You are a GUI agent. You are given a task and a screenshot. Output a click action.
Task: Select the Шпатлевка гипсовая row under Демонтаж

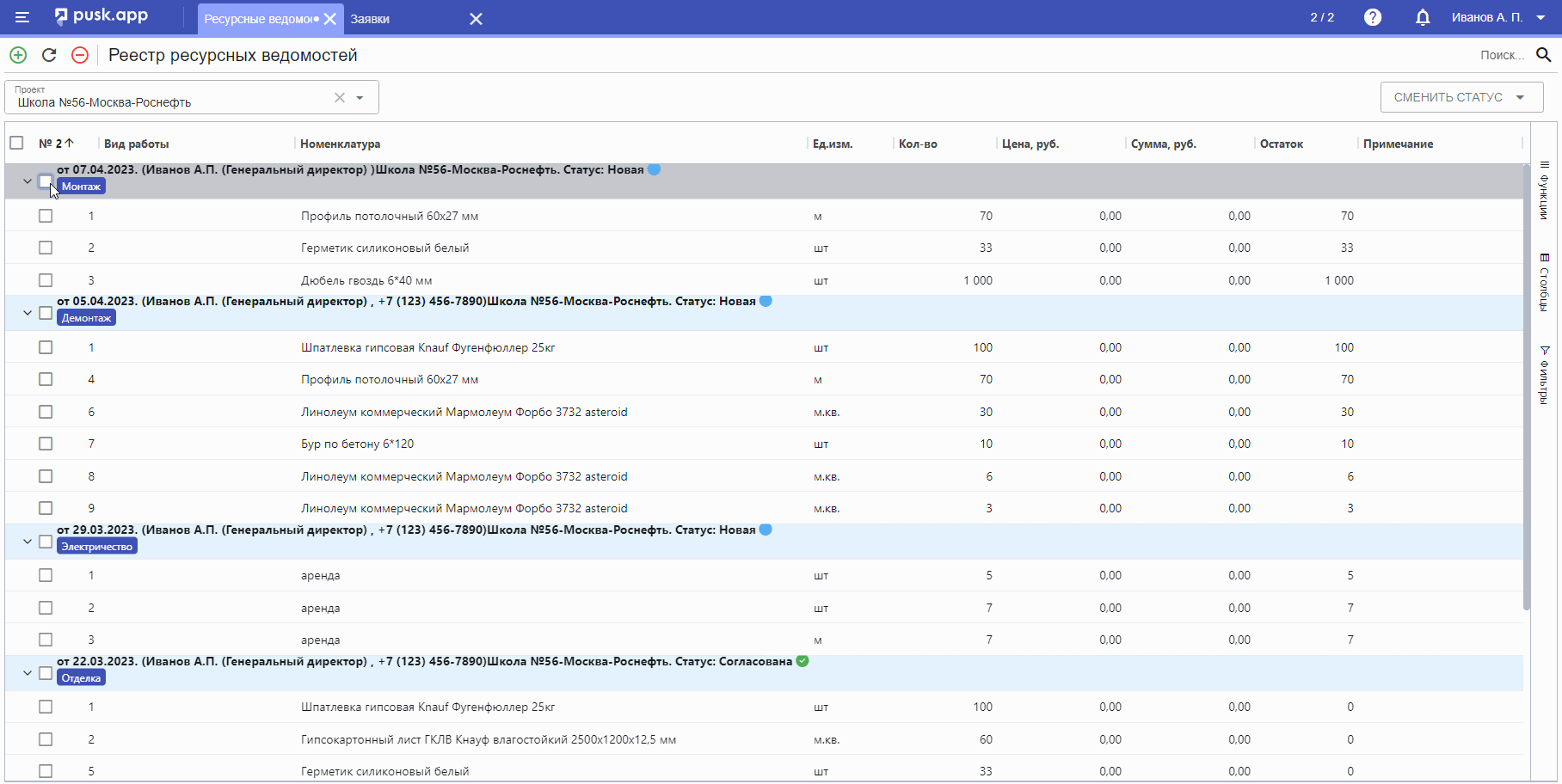coord(764,347)
